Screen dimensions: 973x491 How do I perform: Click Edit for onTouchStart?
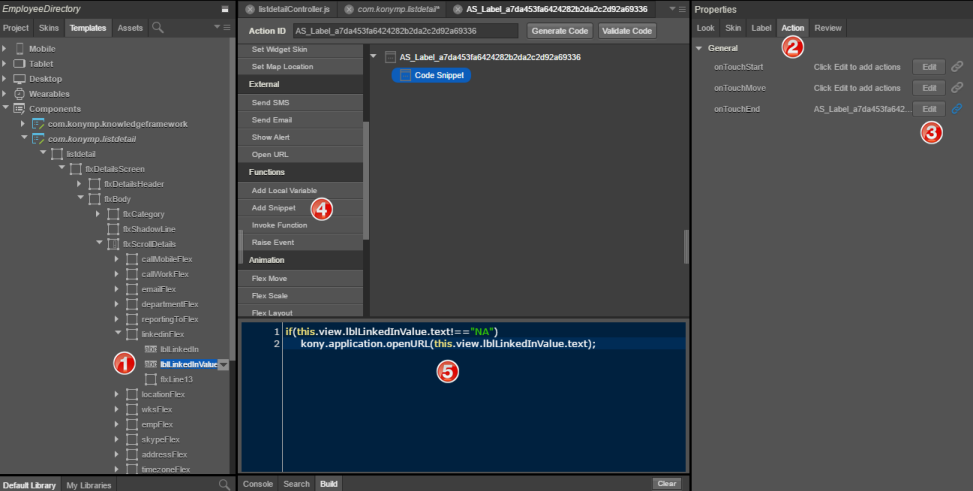click(x=929, y=66)
